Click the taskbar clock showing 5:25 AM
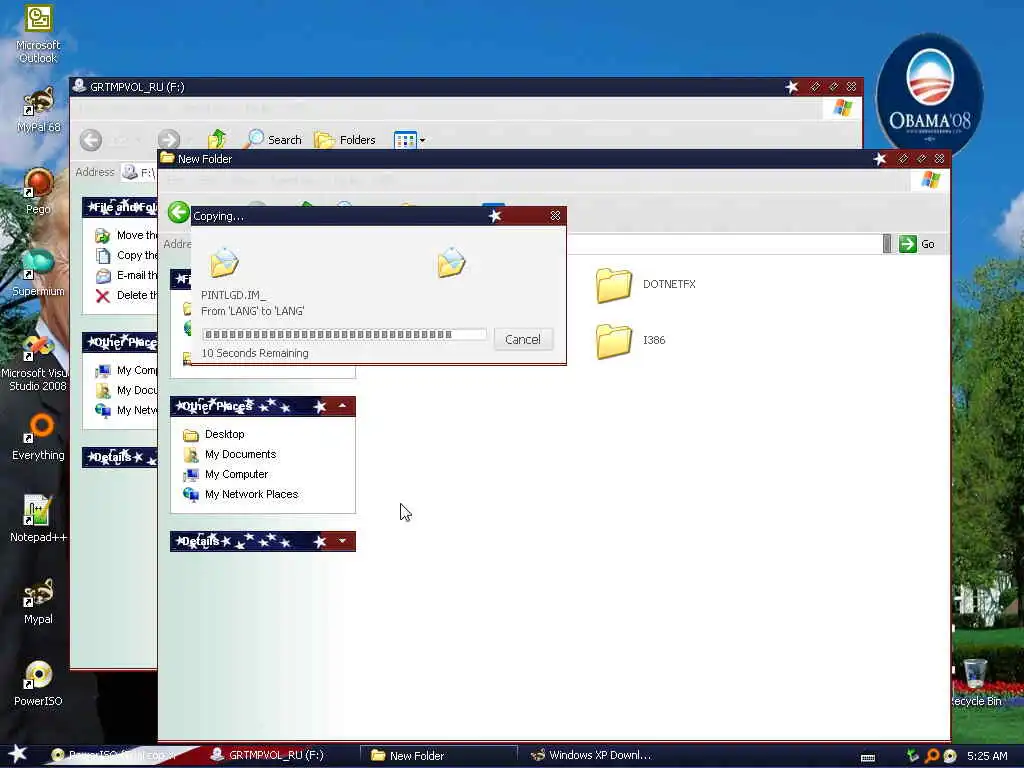 pos(987,756)
